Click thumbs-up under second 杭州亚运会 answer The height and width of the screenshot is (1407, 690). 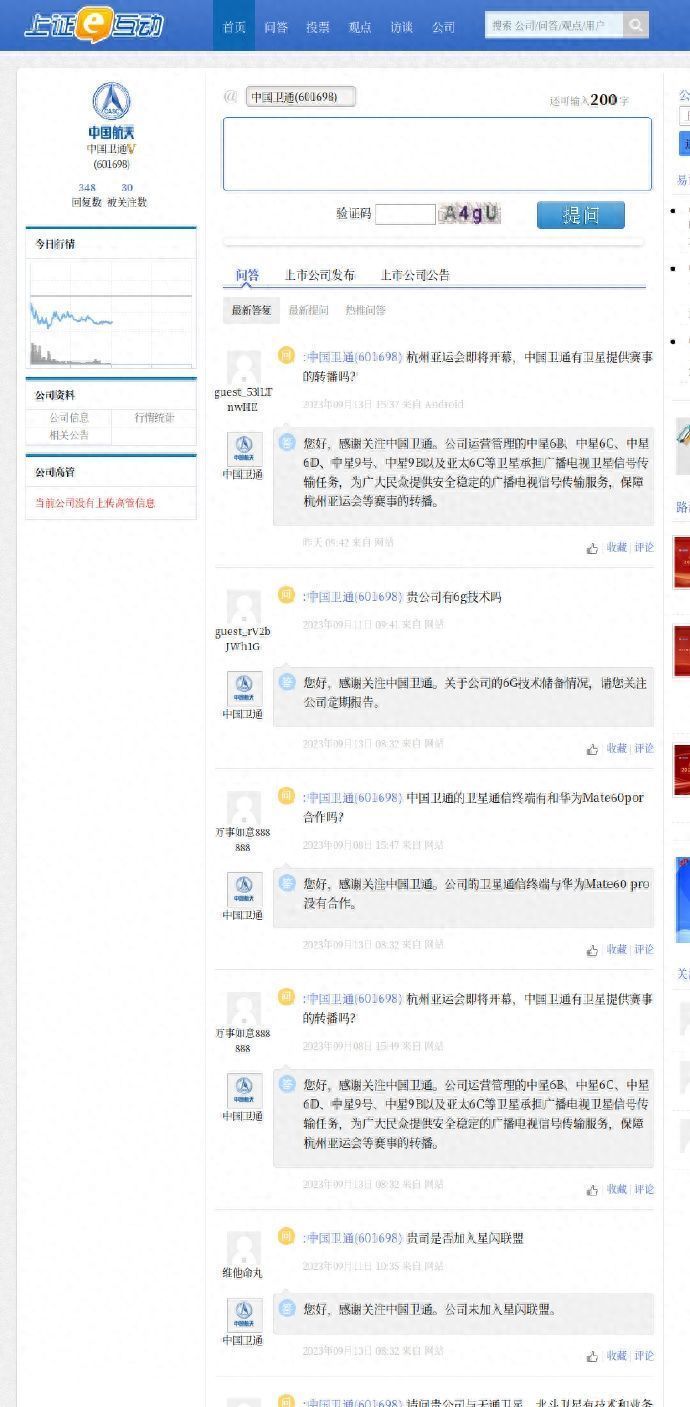point(592,1190)
